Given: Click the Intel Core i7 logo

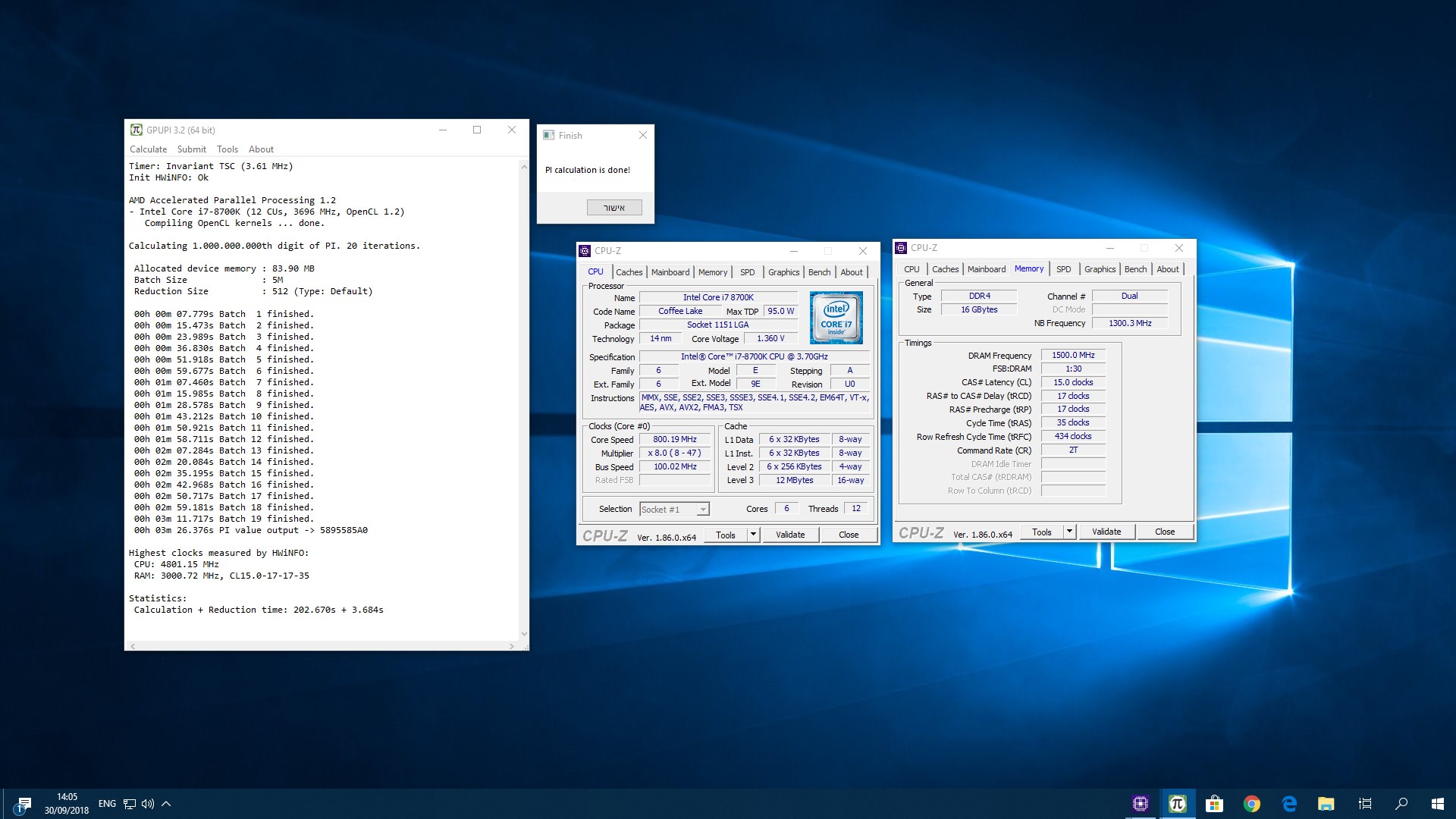Looking at the screenshot, I should 836,318.
